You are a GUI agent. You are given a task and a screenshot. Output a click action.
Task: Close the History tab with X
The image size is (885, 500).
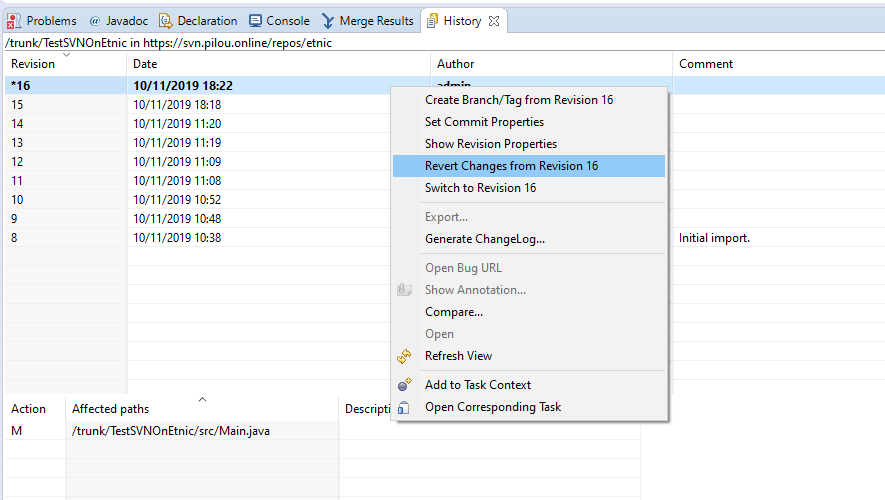pos(494,21)
